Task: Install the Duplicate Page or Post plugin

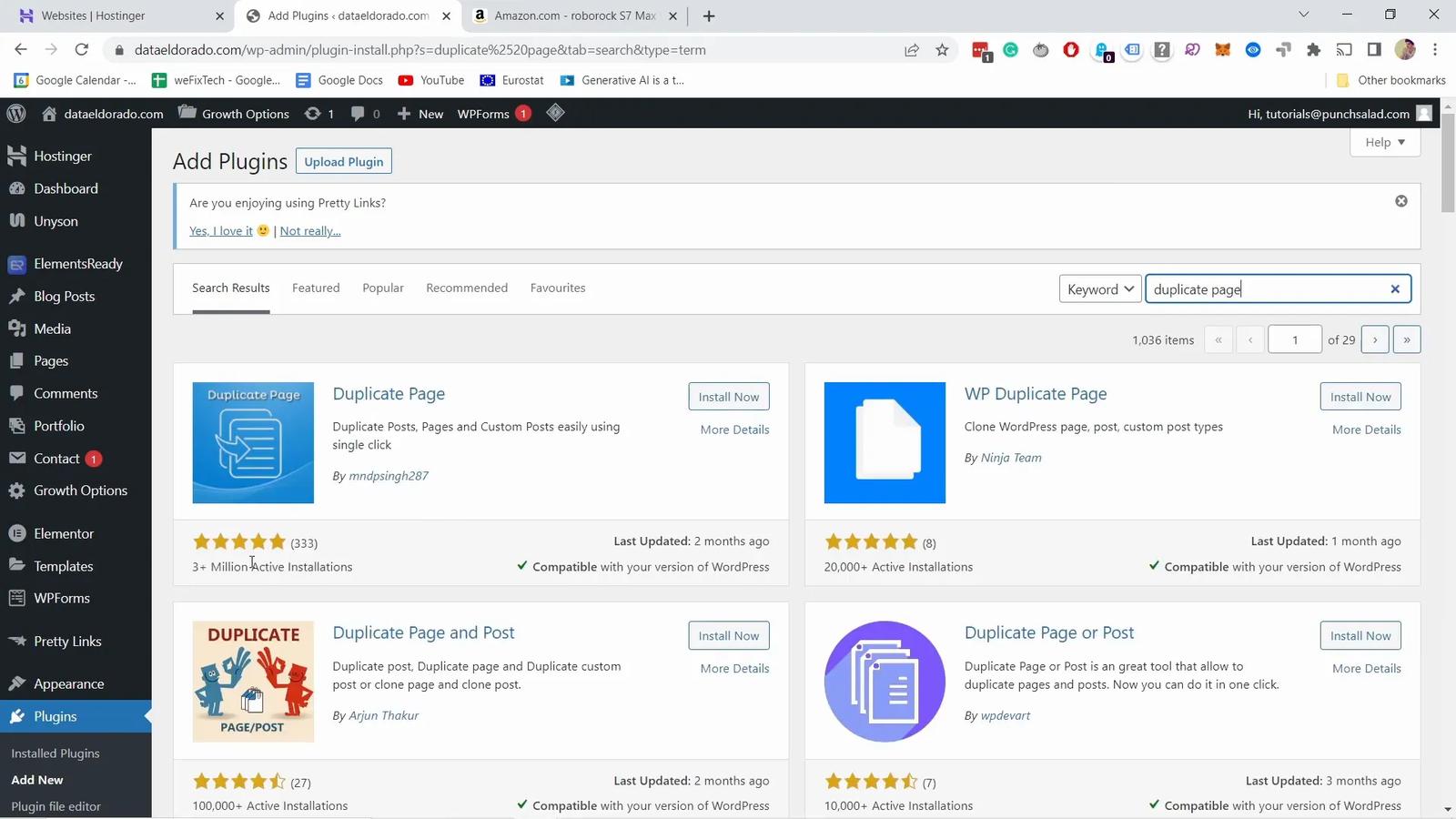Action: pyautogui.click(x=1360, y=636)
